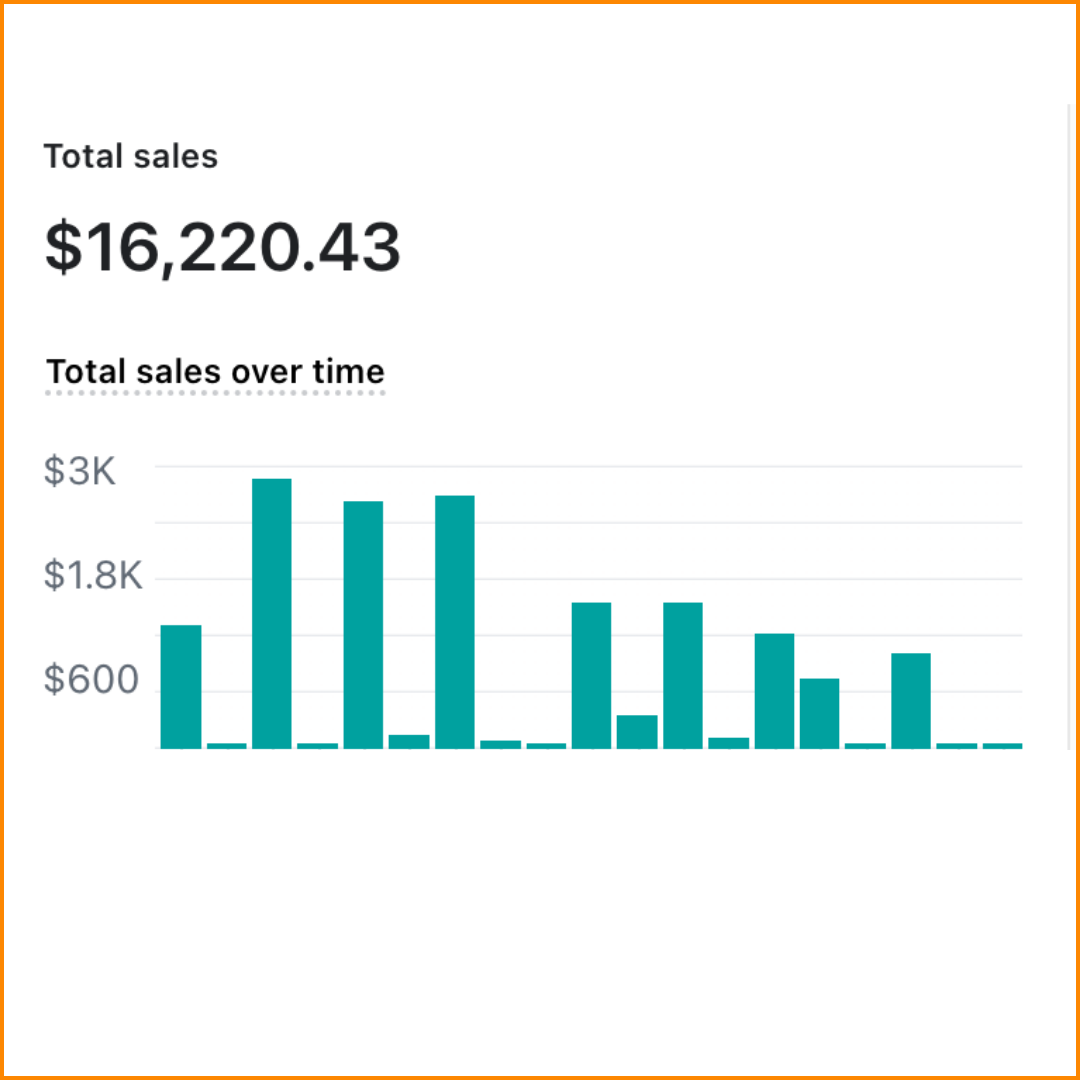Select the twelfth bar from the left

(683, 675)
